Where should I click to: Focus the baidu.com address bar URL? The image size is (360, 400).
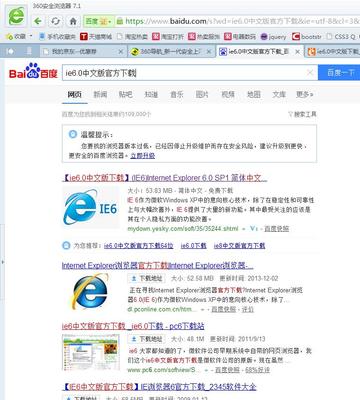[x=242, y=21]
